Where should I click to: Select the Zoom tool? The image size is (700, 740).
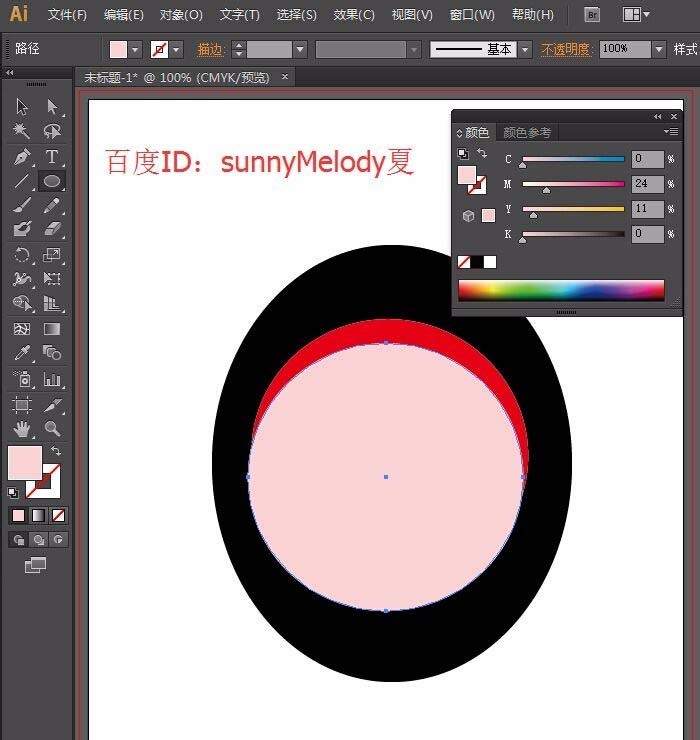[x=52, y=429]
